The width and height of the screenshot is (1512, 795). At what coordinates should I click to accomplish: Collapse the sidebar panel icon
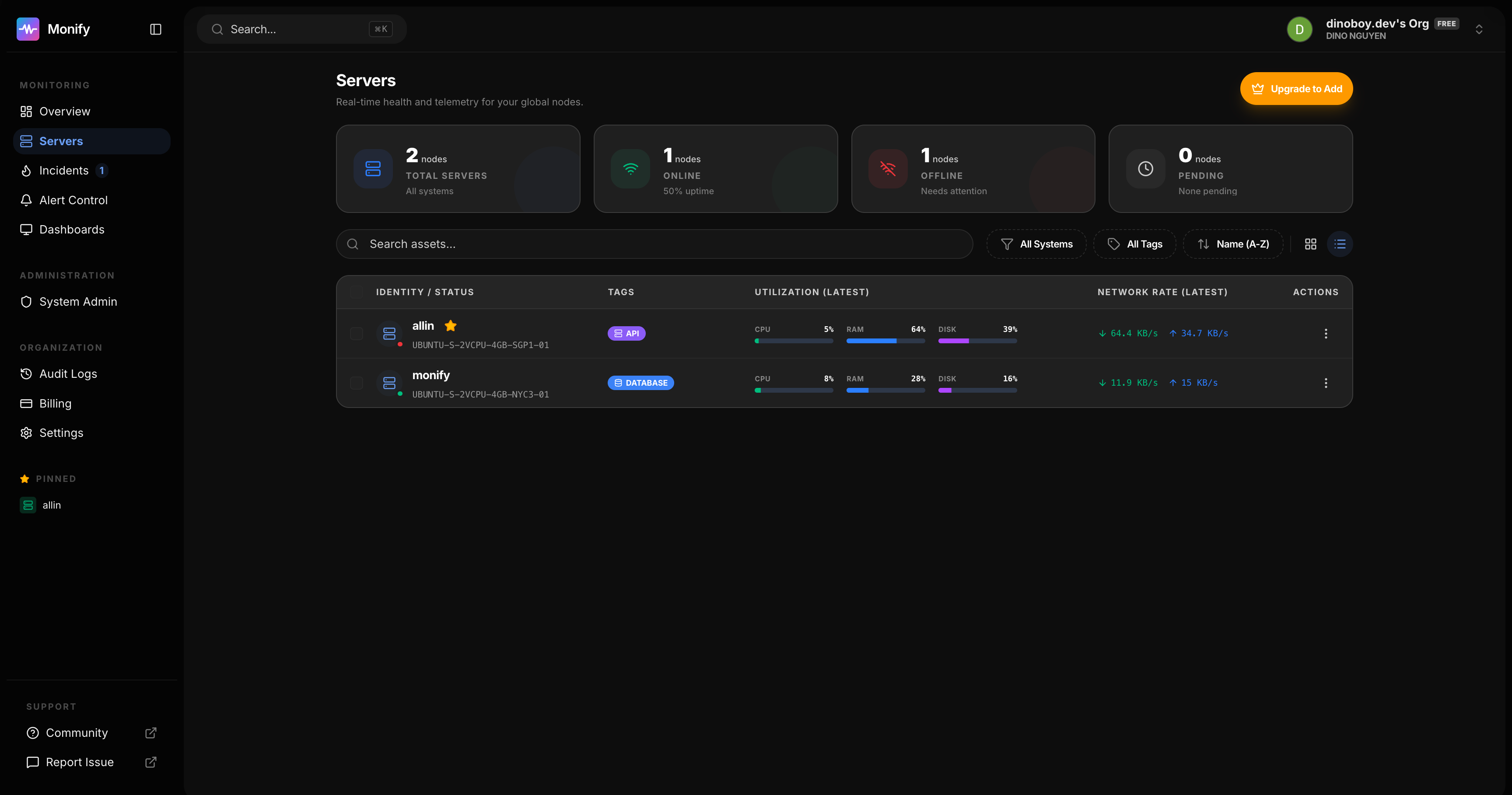click(156, 29)
